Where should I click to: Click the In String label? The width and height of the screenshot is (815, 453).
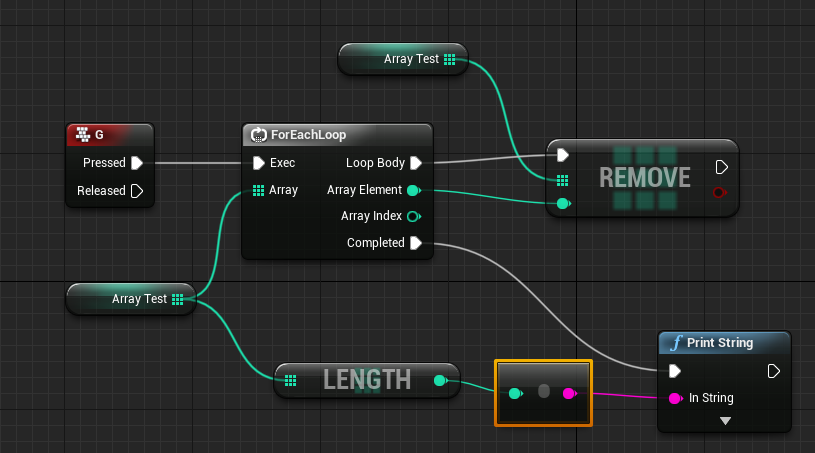[x=711, y=398]
